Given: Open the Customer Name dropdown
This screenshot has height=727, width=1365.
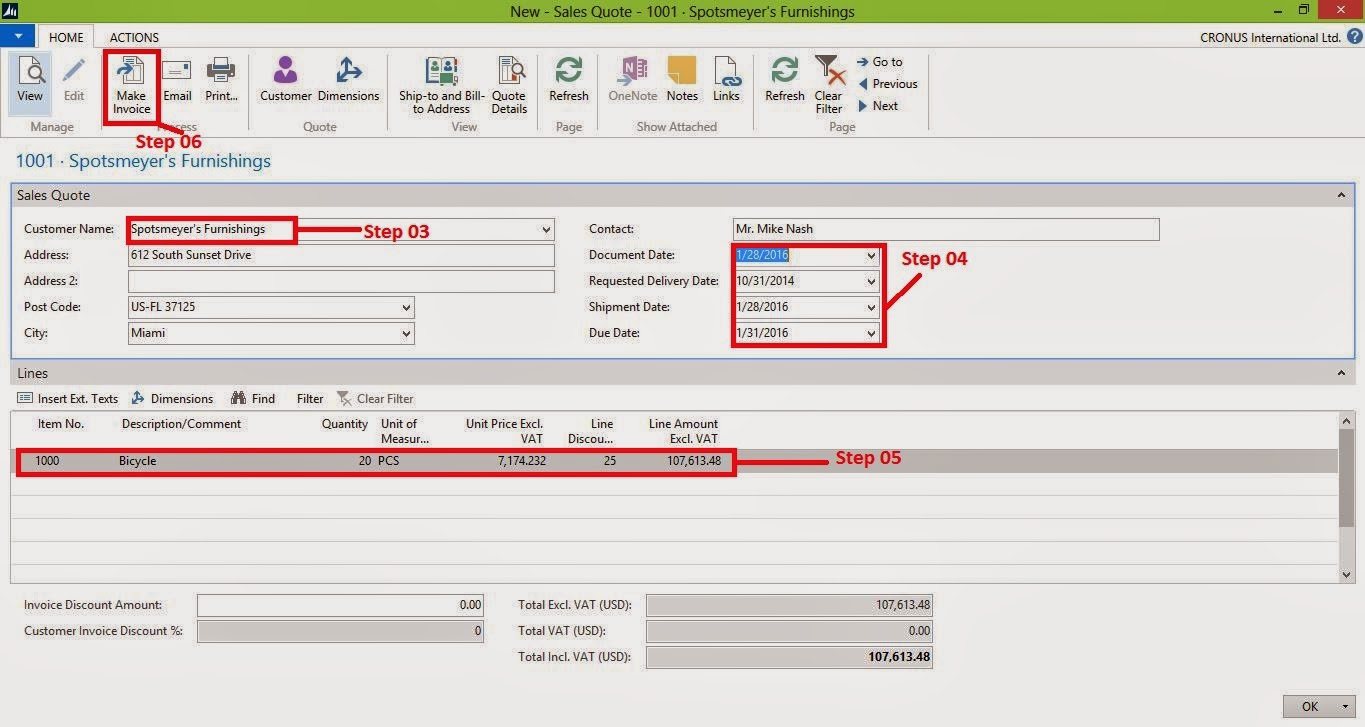Looking at the screenshot, I should tap(546, 229).
